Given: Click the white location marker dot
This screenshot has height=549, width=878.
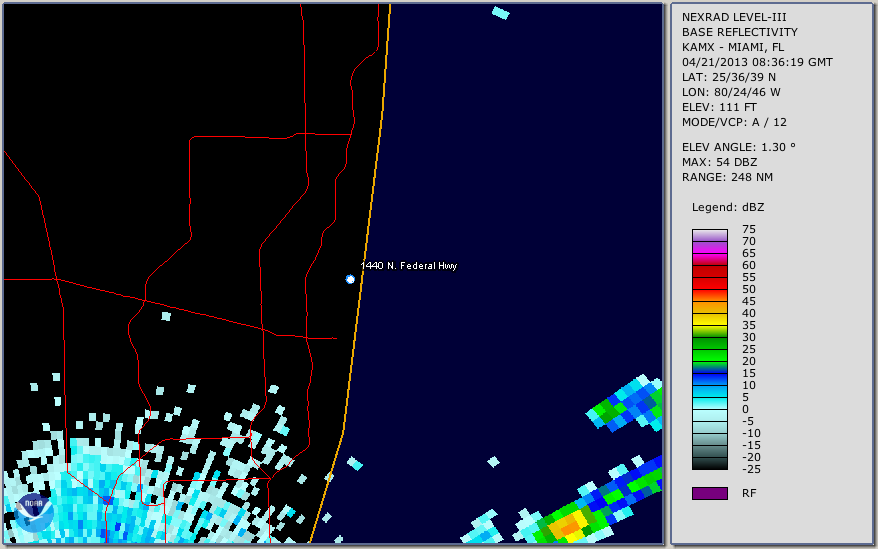Looking at the screenshot, I should coord(350,279).
